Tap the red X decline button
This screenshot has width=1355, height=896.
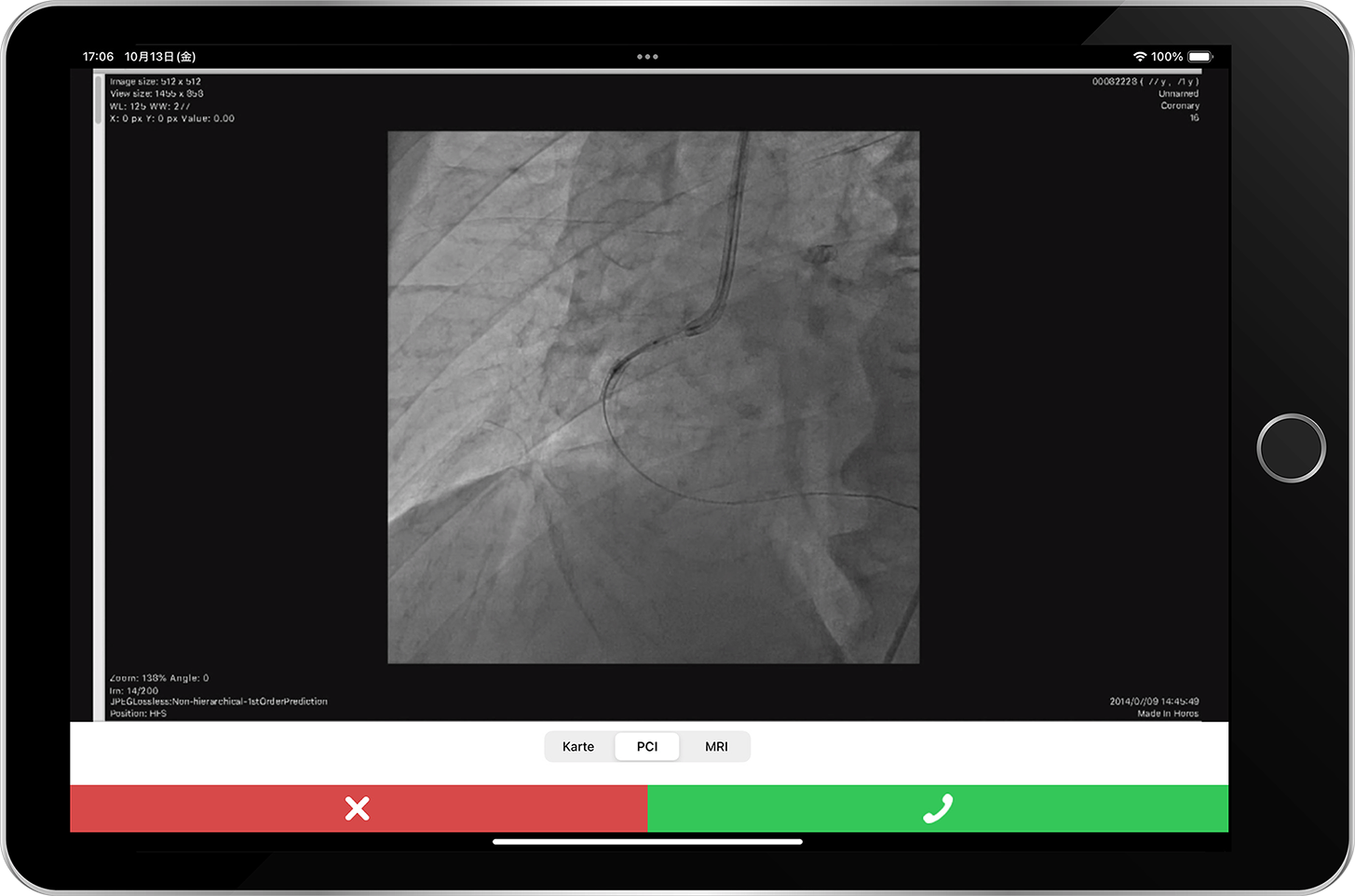[359, 808]
